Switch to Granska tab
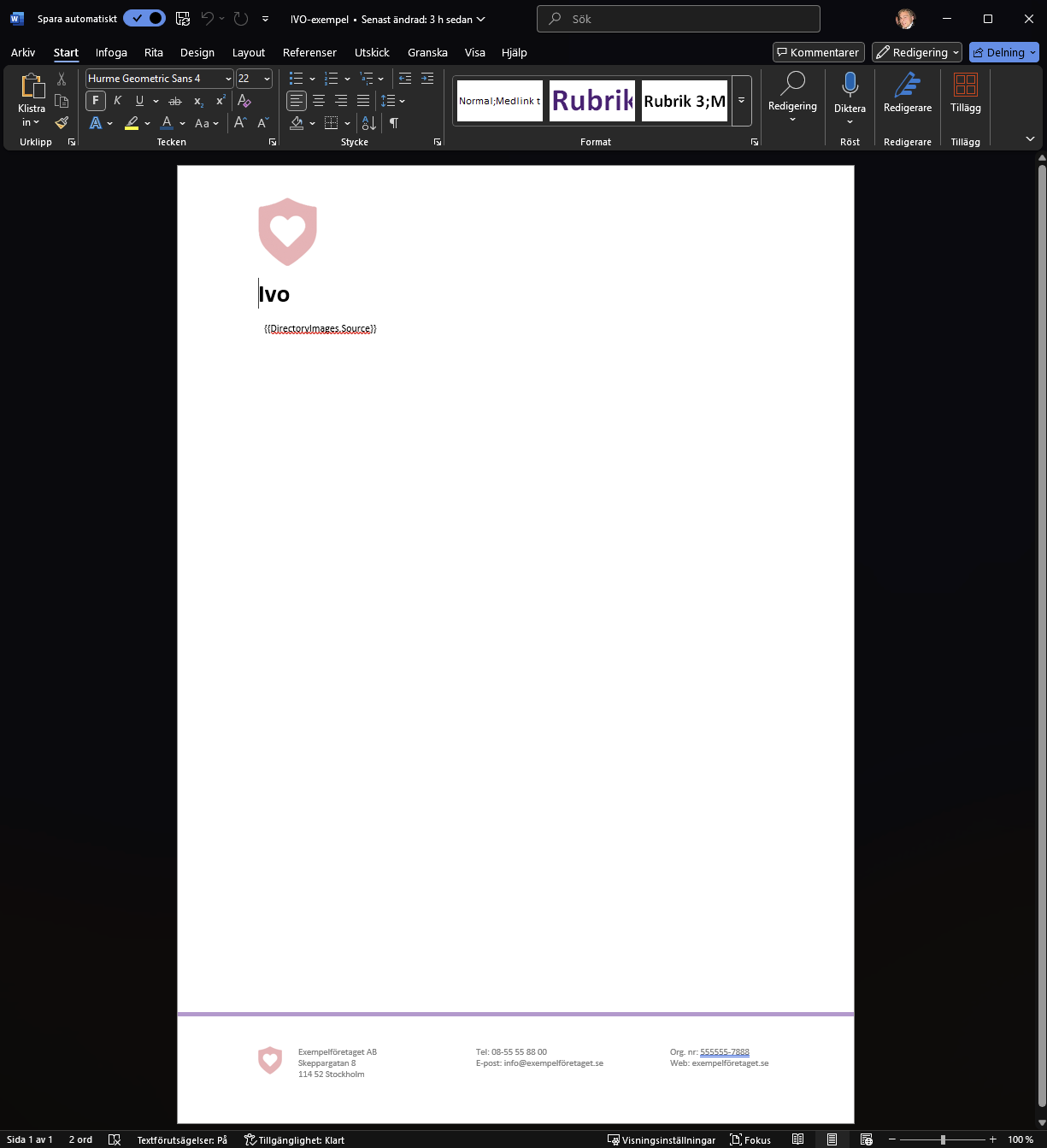 pyautogui.click(x=427, y=52)
